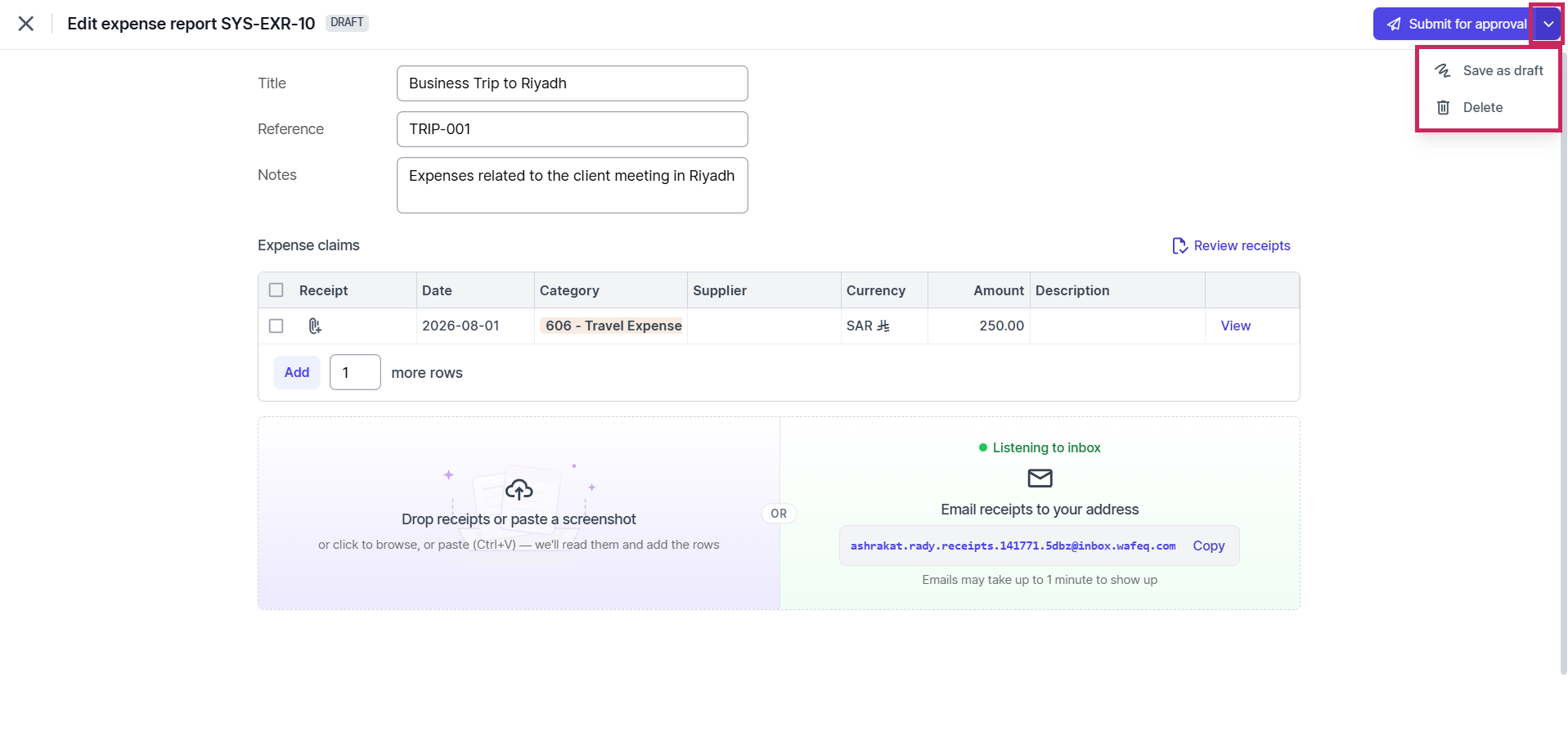Screen dimensions: 1568x741
Task: Choose Save as draft from menu
Action: [x=1489, y=70]
